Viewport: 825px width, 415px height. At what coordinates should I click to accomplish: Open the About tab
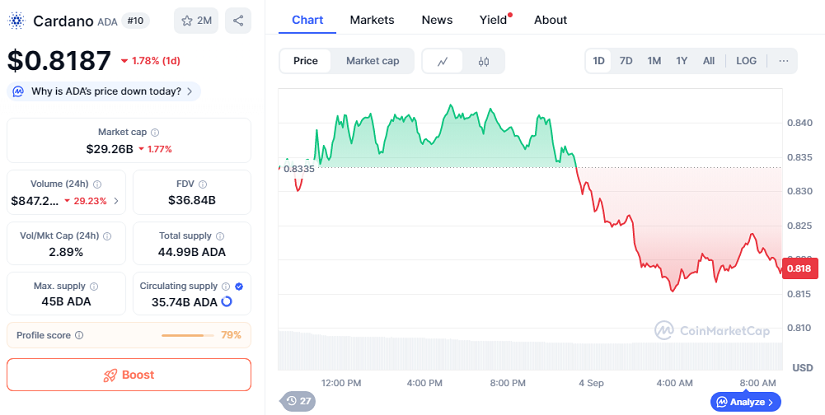click(550, 20)
